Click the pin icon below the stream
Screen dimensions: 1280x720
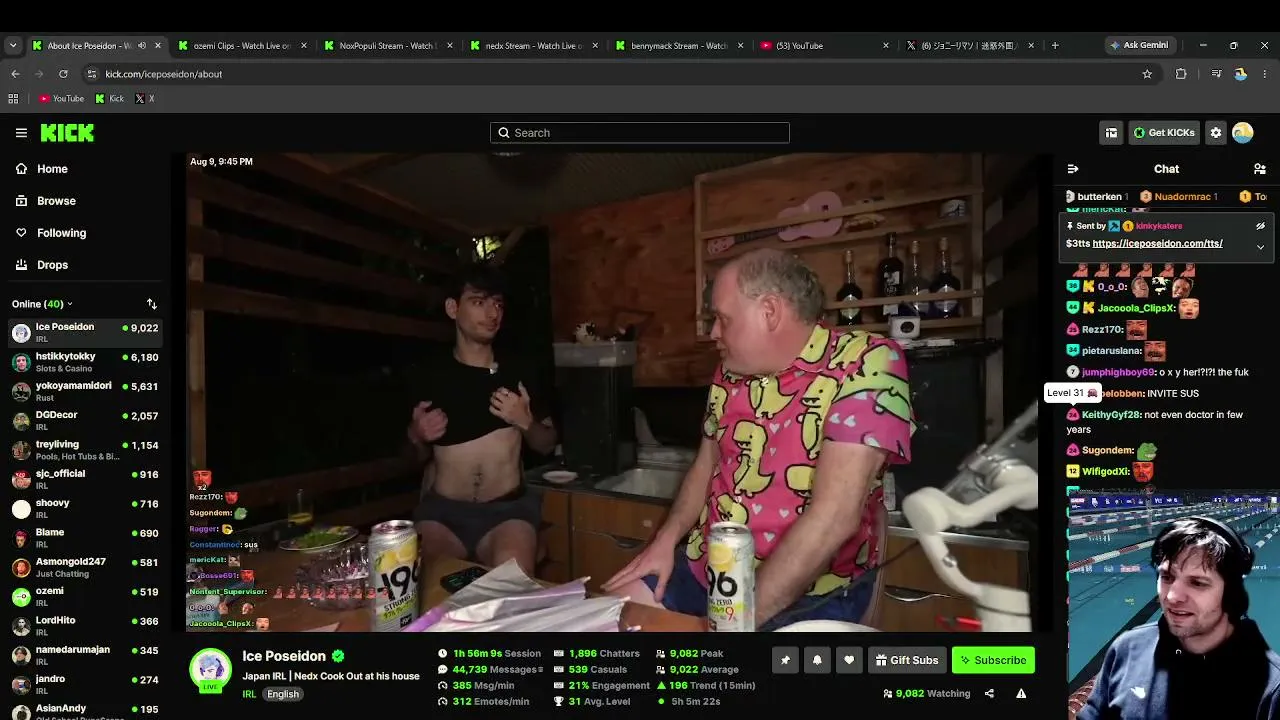pyautogui.click(x=785, y=660)
